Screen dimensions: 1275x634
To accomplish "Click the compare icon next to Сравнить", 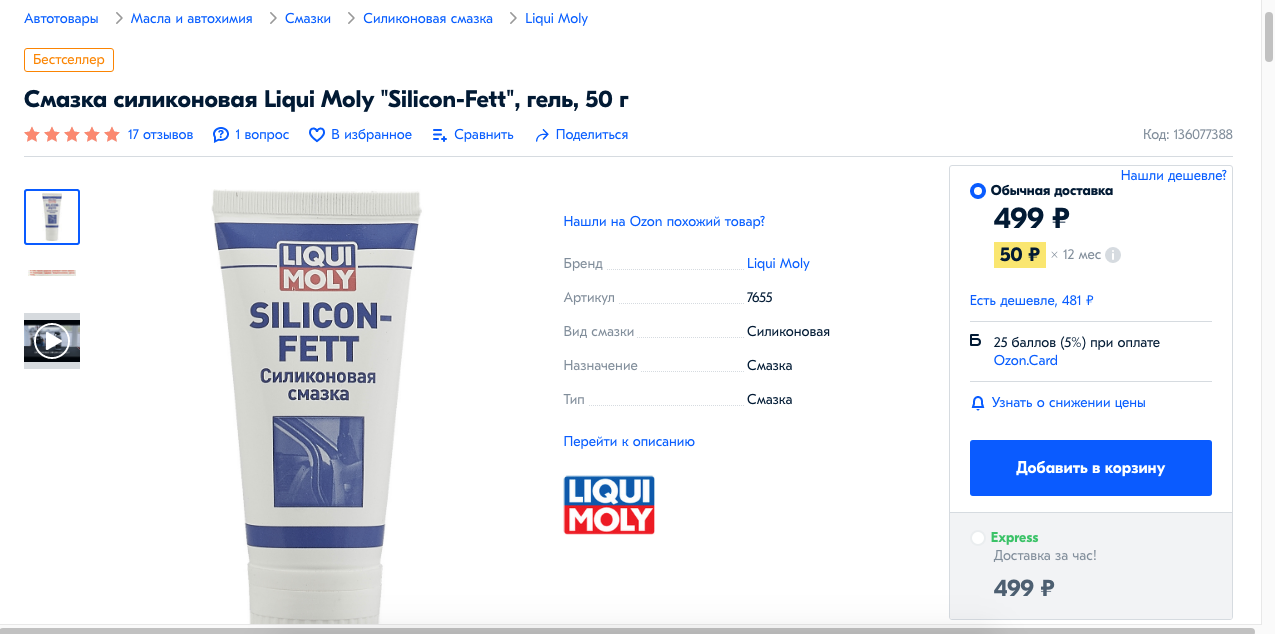I will coord(440,135).
